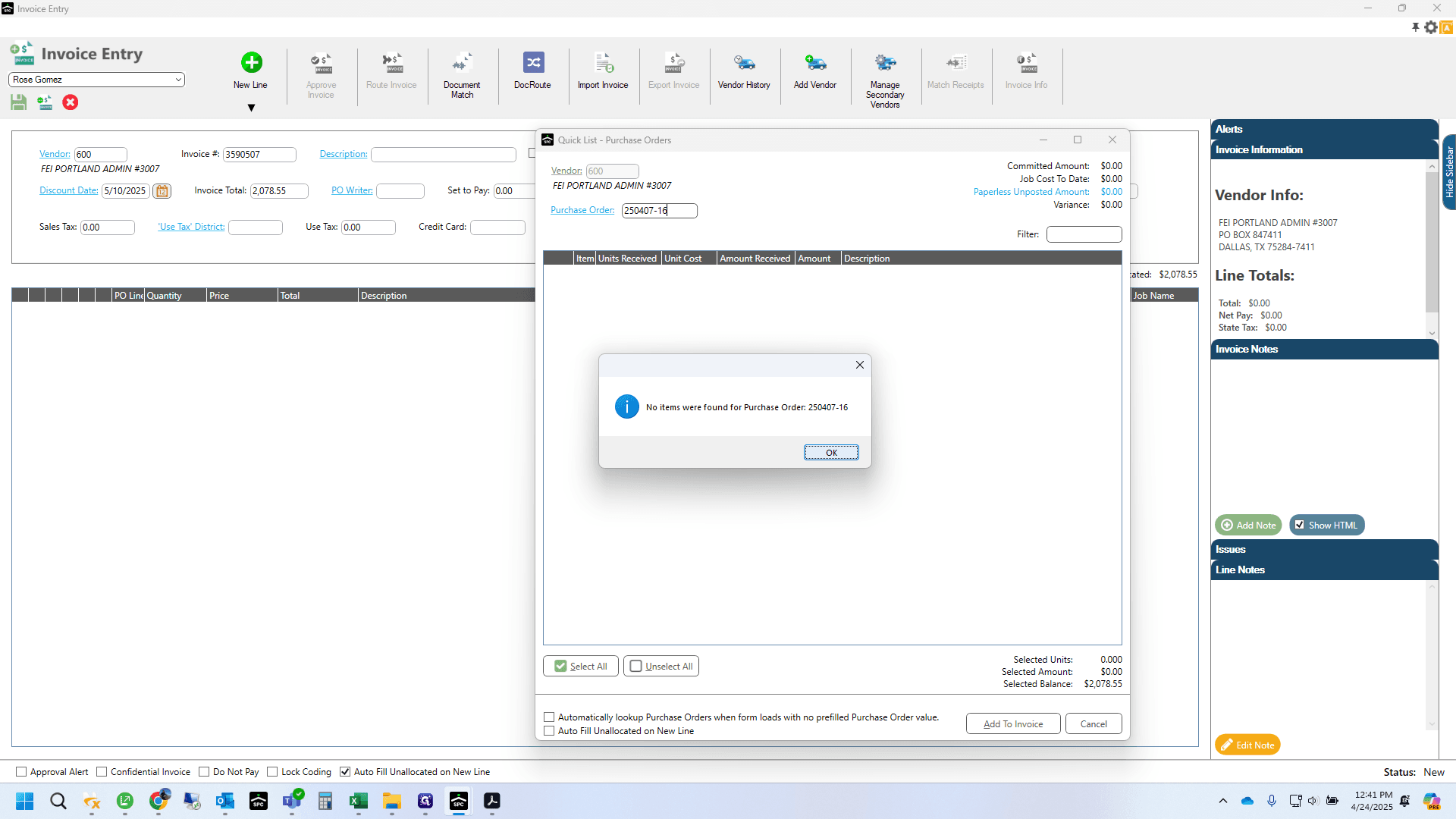Click Hide Sidebar vertical tab
Screen dimensions: 1456x819
(1448, 172)
